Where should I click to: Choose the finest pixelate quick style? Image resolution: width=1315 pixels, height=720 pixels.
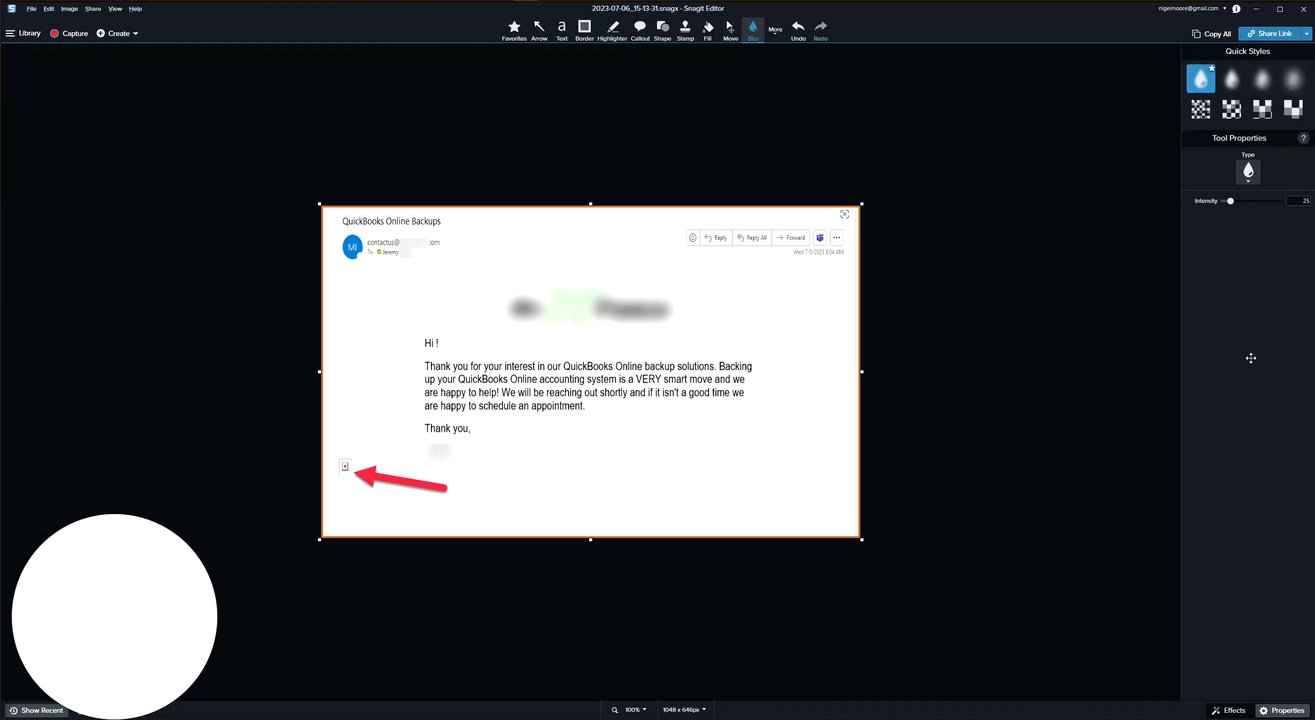(x=1201, y=109)
